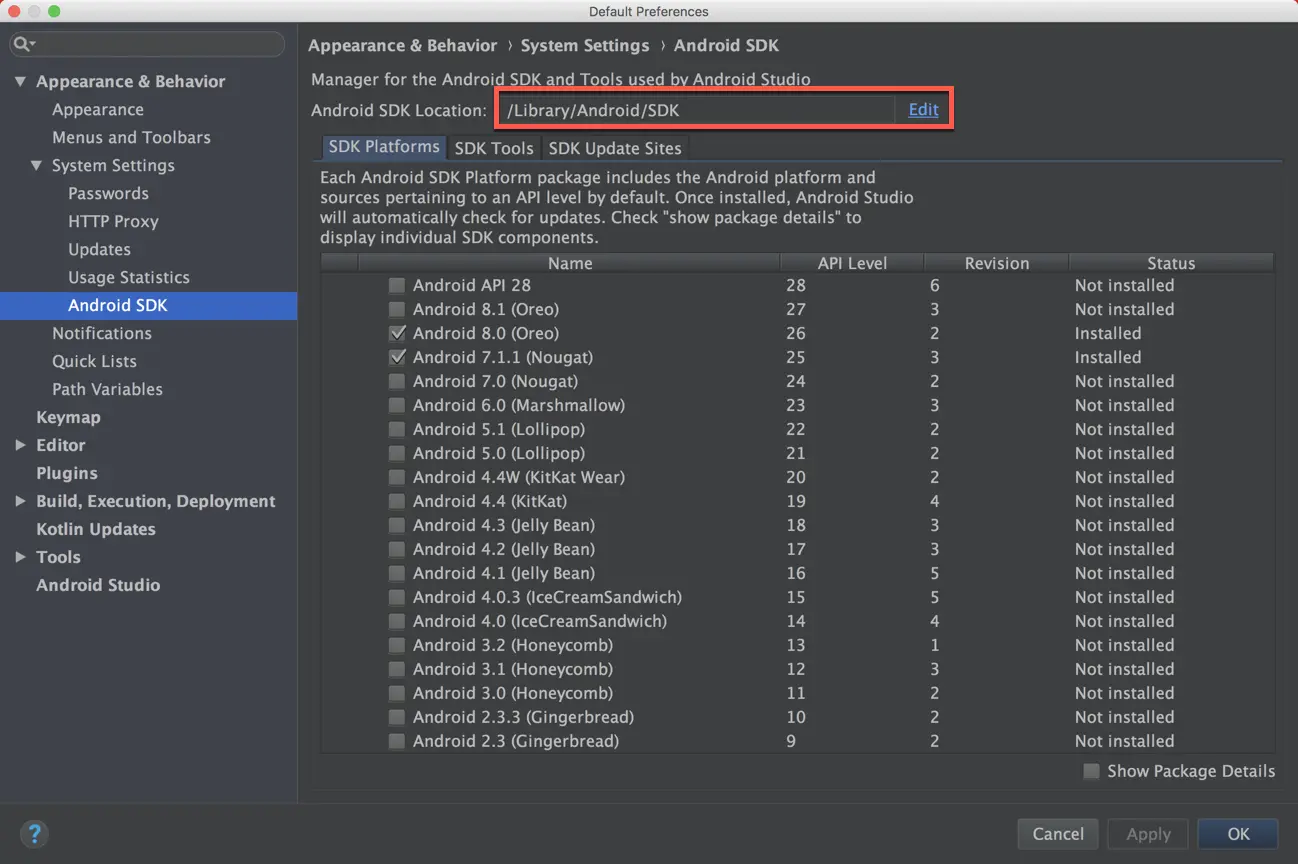
Task: Check the Android API 28 checkbox
Action: [397, 286]
